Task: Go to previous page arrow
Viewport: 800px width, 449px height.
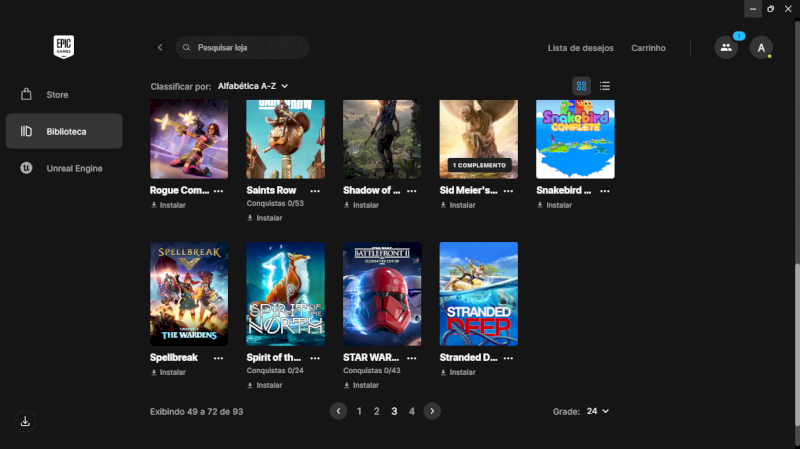Action: [338, 411]
